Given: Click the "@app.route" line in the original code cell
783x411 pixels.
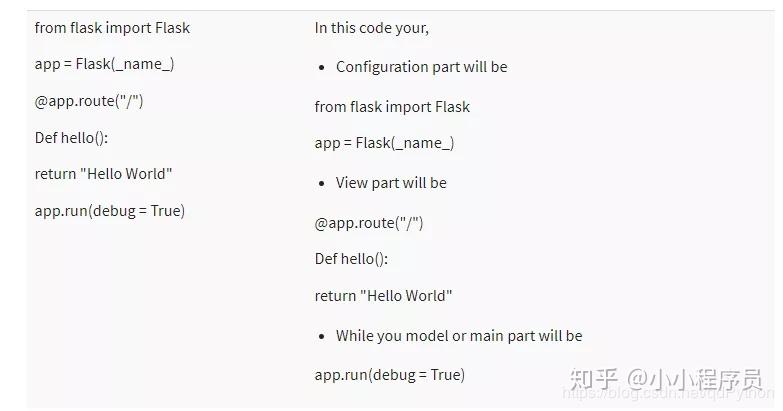Looking at the screenshot, I should click(89, 101).
